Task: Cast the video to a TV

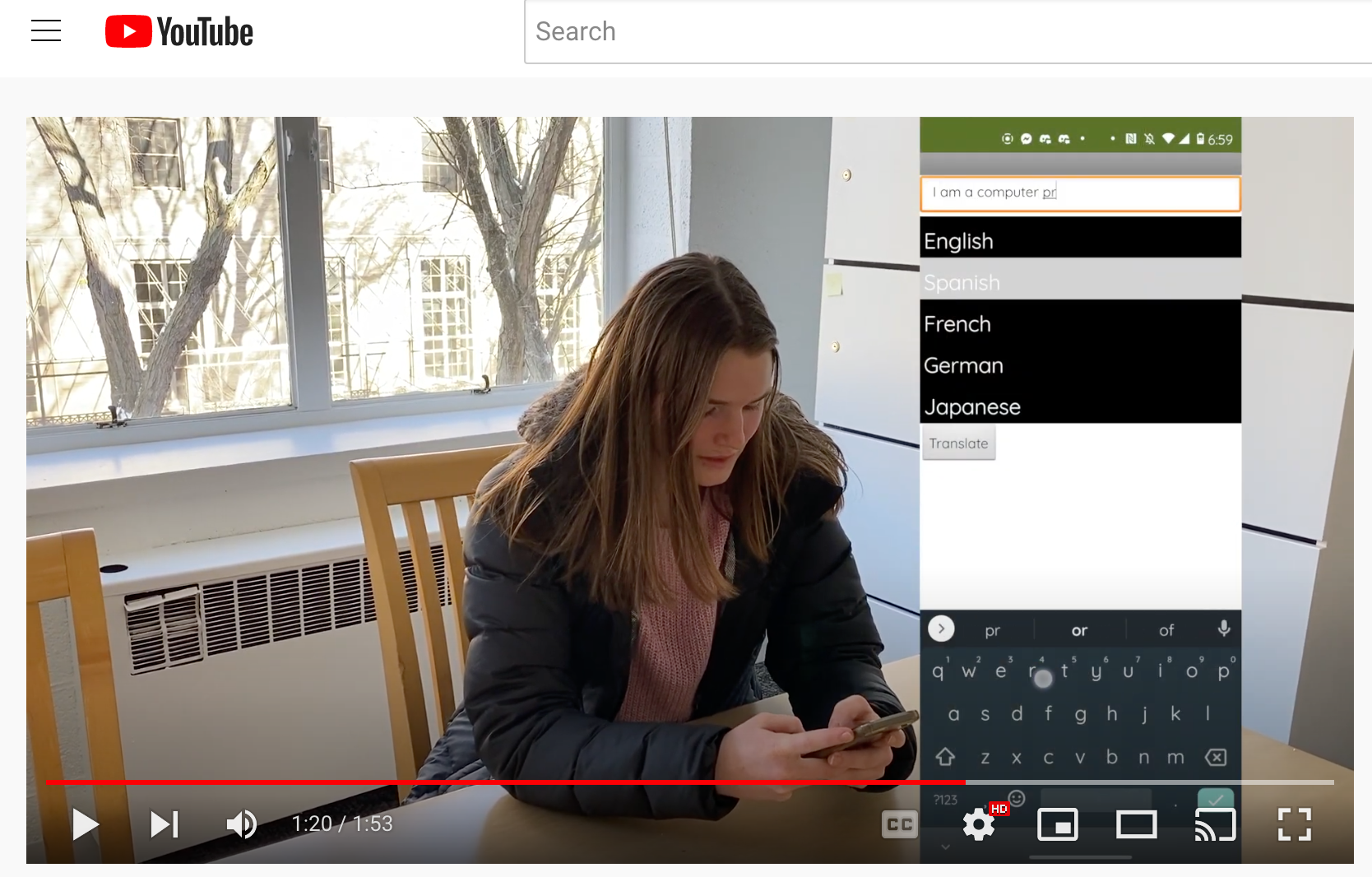Action: point(1215,824)
